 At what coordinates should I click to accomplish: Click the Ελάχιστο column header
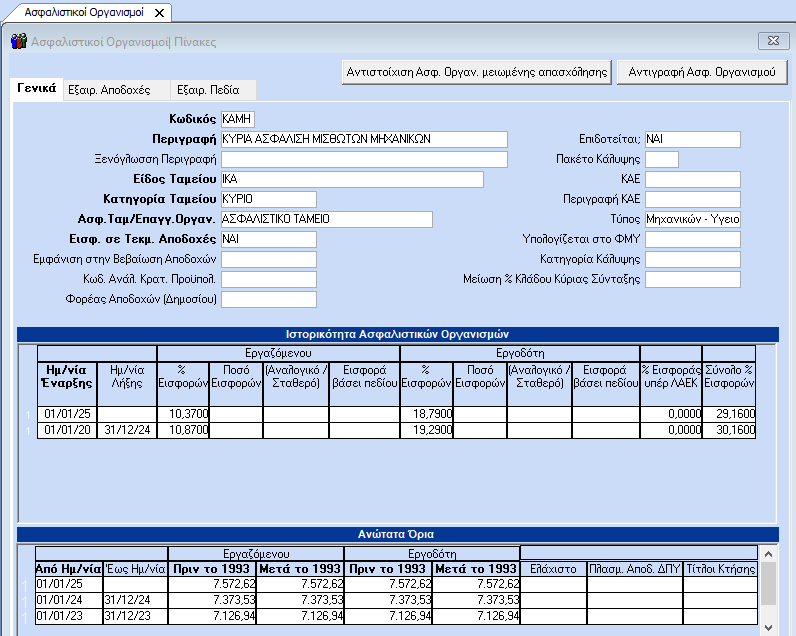click(x=553, y=569)
